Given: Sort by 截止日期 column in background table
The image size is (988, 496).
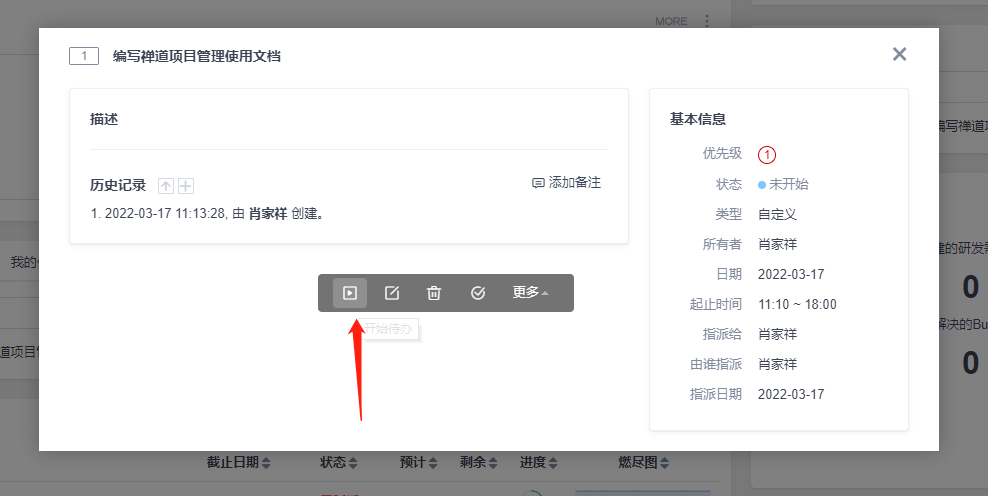Looking at the screenshot, I should 238,463.
